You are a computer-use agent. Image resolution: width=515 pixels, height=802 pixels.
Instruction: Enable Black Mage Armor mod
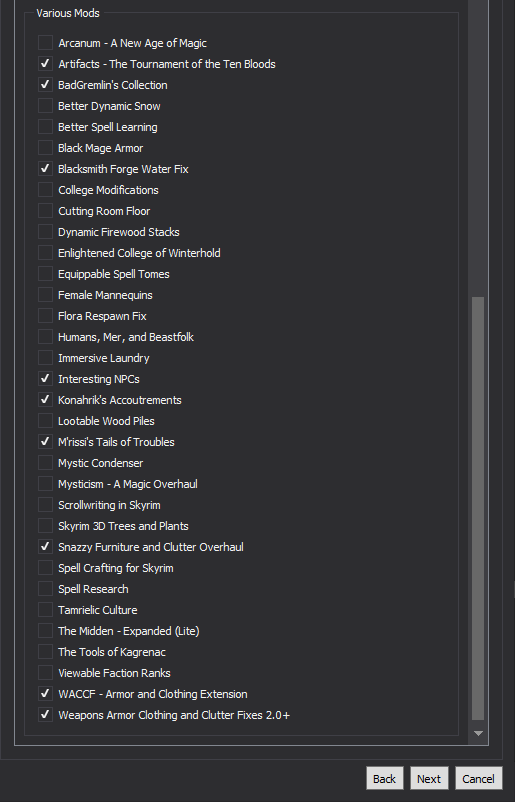click(x=46, y=148)
